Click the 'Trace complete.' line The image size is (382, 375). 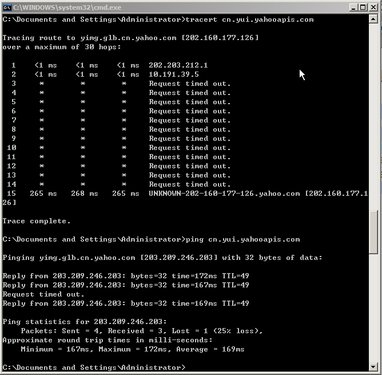[x=36, y=221]
